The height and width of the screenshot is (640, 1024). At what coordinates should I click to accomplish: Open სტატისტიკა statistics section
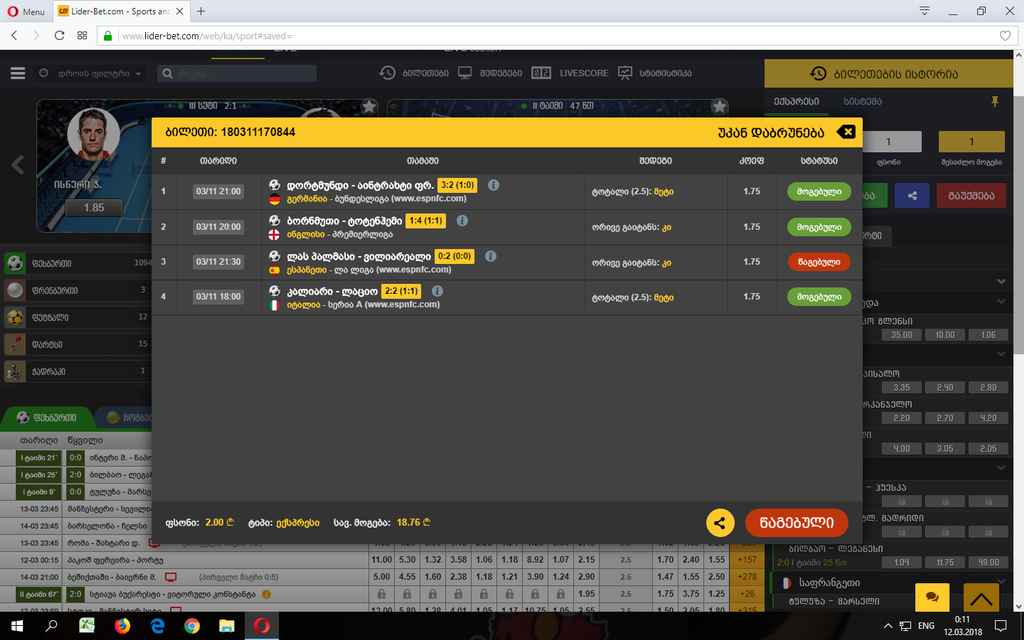tap(655, 73)
